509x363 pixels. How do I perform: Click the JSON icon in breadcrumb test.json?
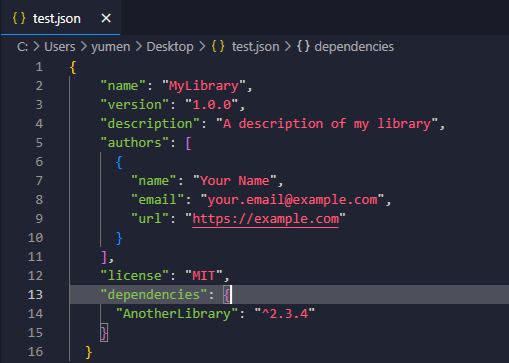click(218, 47)
